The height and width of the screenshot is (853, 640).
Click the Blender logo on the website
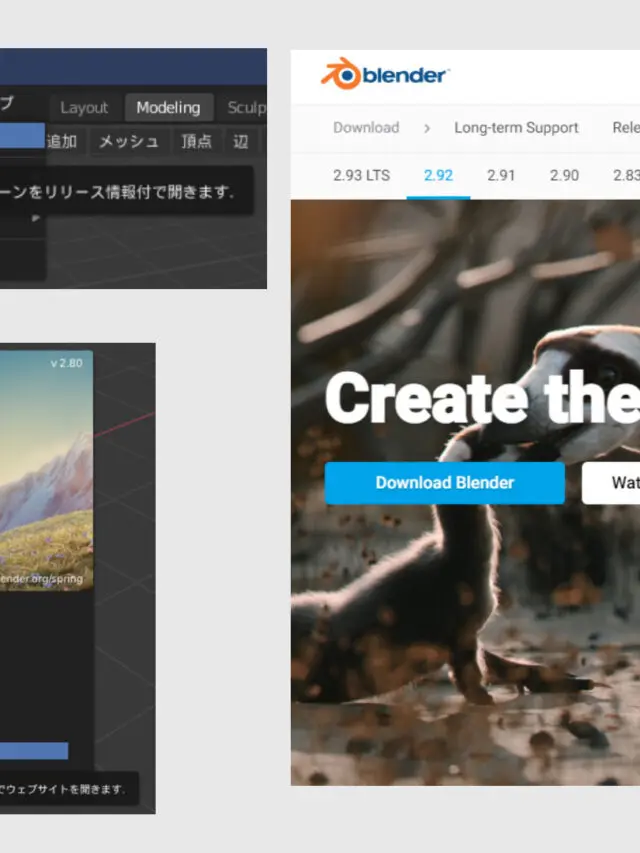tap(385, 74)
